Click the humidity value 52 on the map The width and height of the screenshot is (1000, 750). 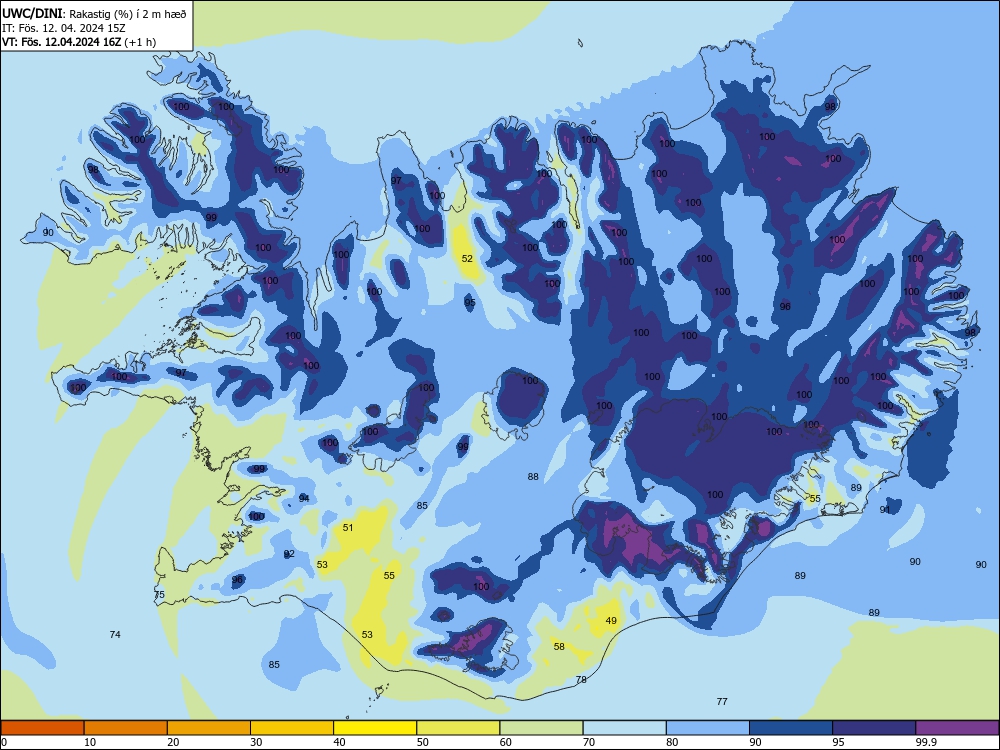pos(467,258)
